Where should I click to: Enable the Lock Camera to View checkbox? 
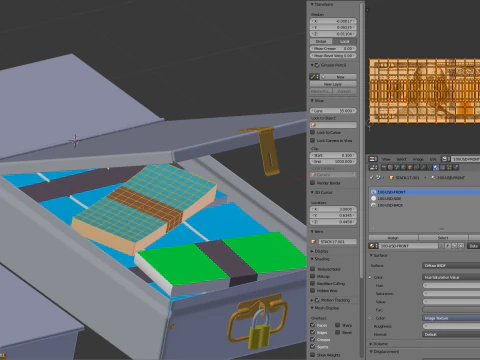pos(313,140)
